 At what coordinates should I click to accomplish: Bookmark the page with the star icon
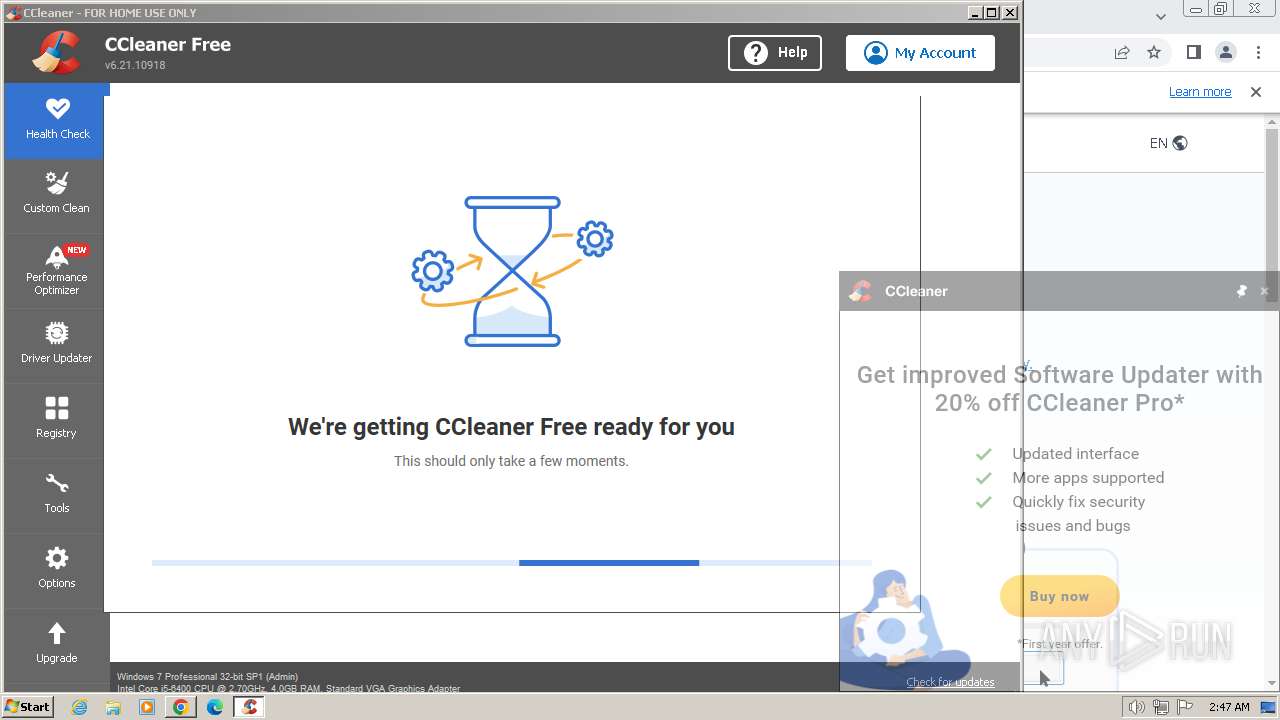pyautogui.click(x=1154, y=52)
